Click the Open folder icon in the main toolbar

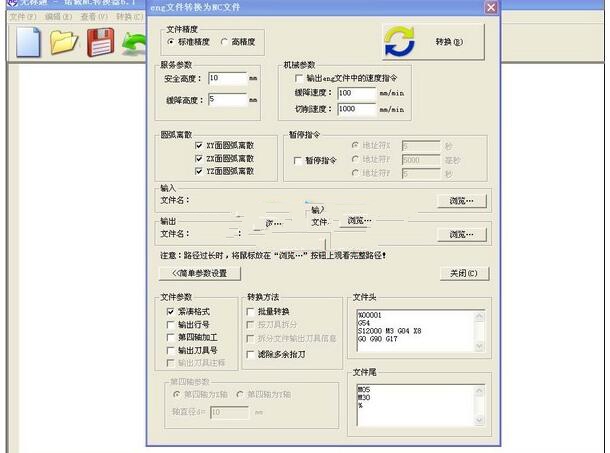coord(64,42)
